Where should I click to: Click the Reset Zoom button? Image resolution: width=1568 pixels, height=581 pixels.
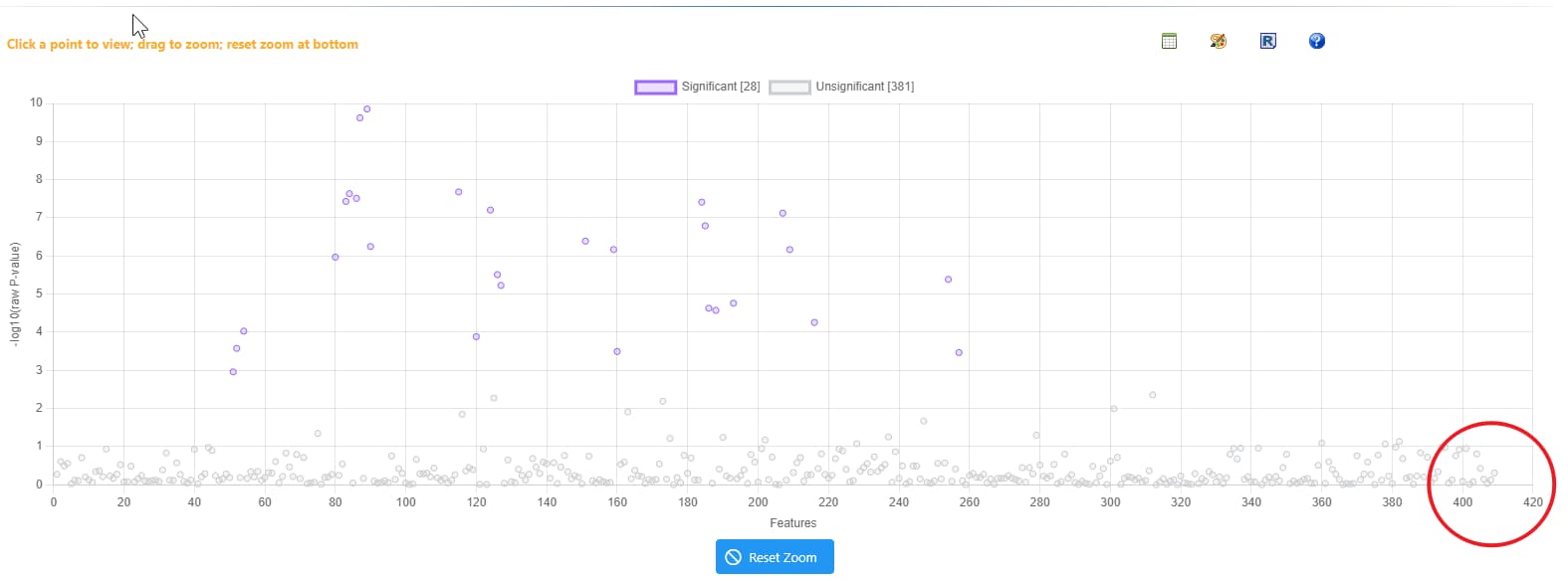click(775, 557)
